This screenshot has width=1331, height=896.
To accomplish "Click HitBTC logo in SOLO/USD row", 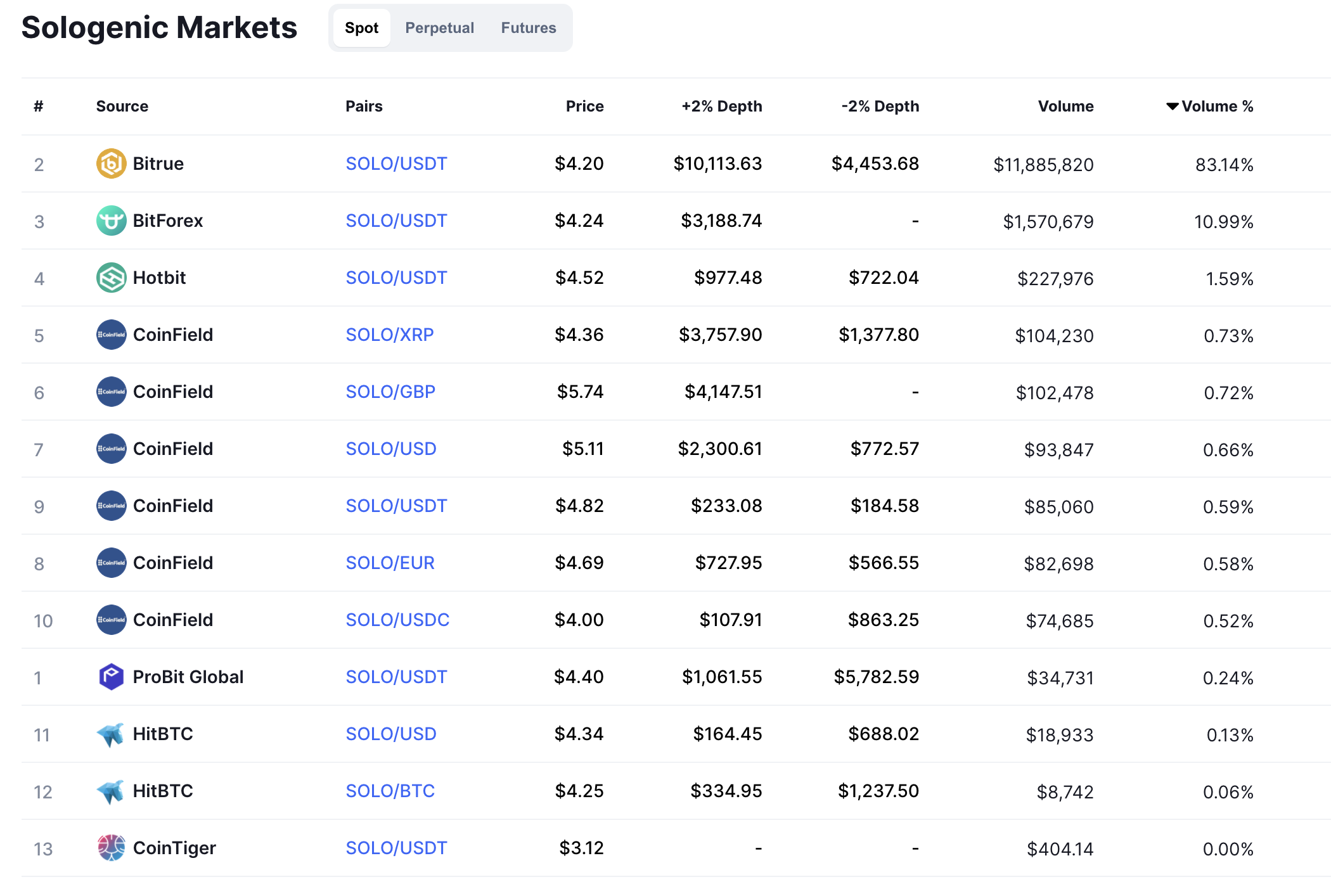I will coord(111,734).
